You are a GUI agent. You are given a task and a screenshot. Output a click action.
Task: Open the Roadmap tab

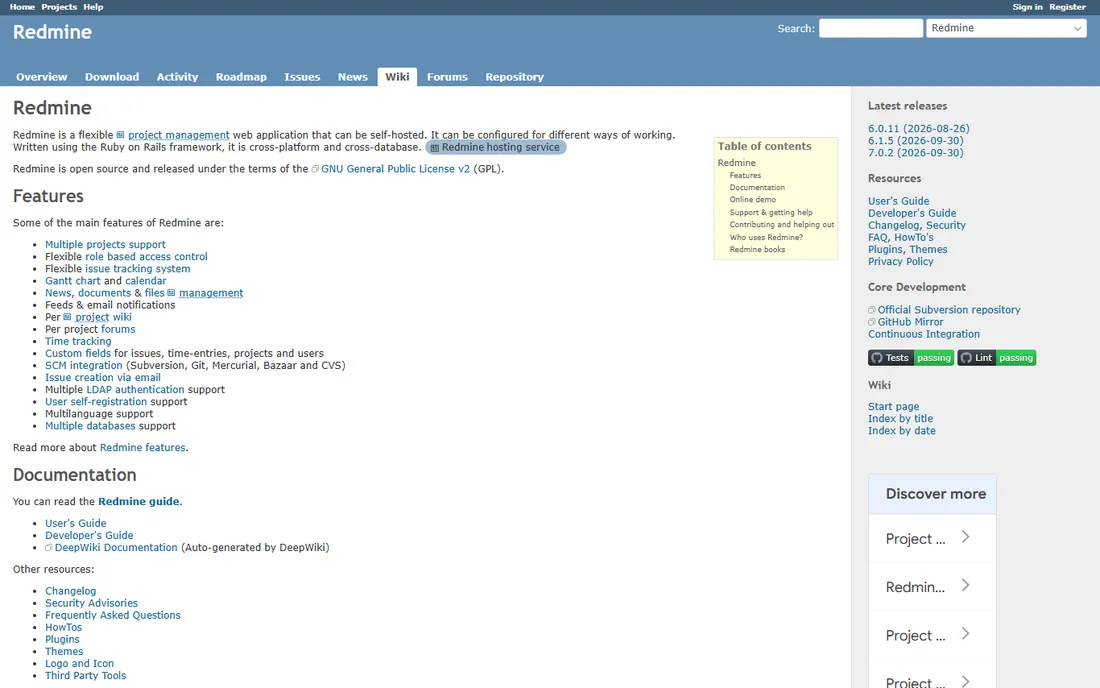[241, 77]
